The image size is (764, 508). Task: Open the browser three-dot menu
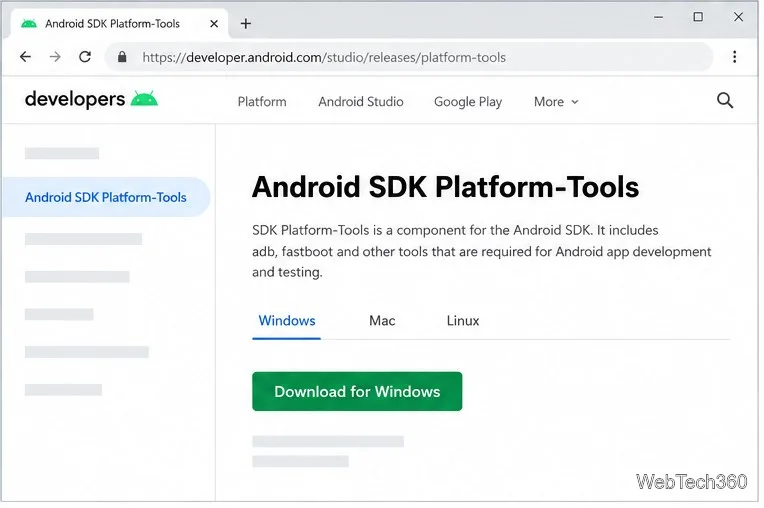[734, 57]
